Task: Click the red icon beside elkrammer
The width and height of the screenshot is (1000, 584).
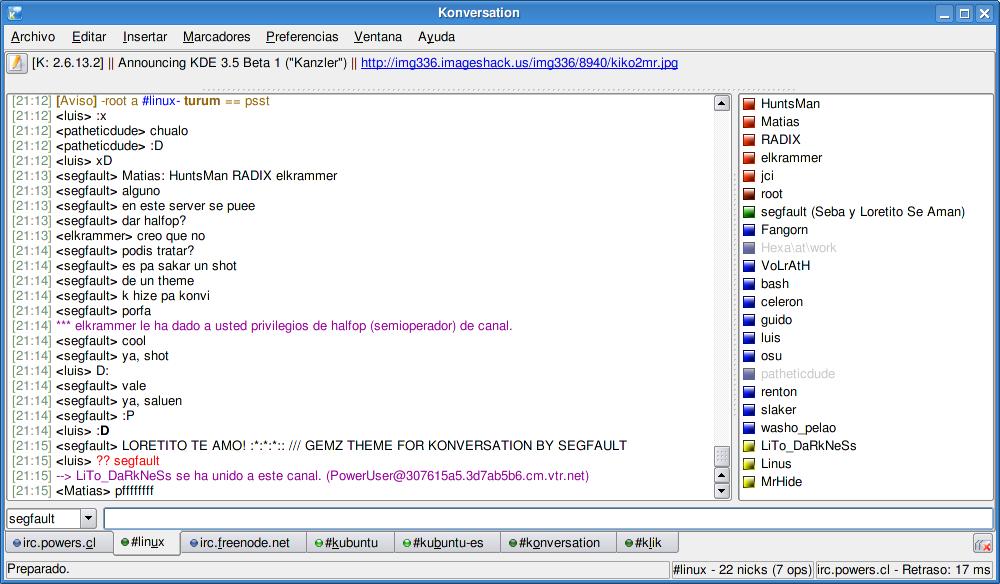Action: 749,158
